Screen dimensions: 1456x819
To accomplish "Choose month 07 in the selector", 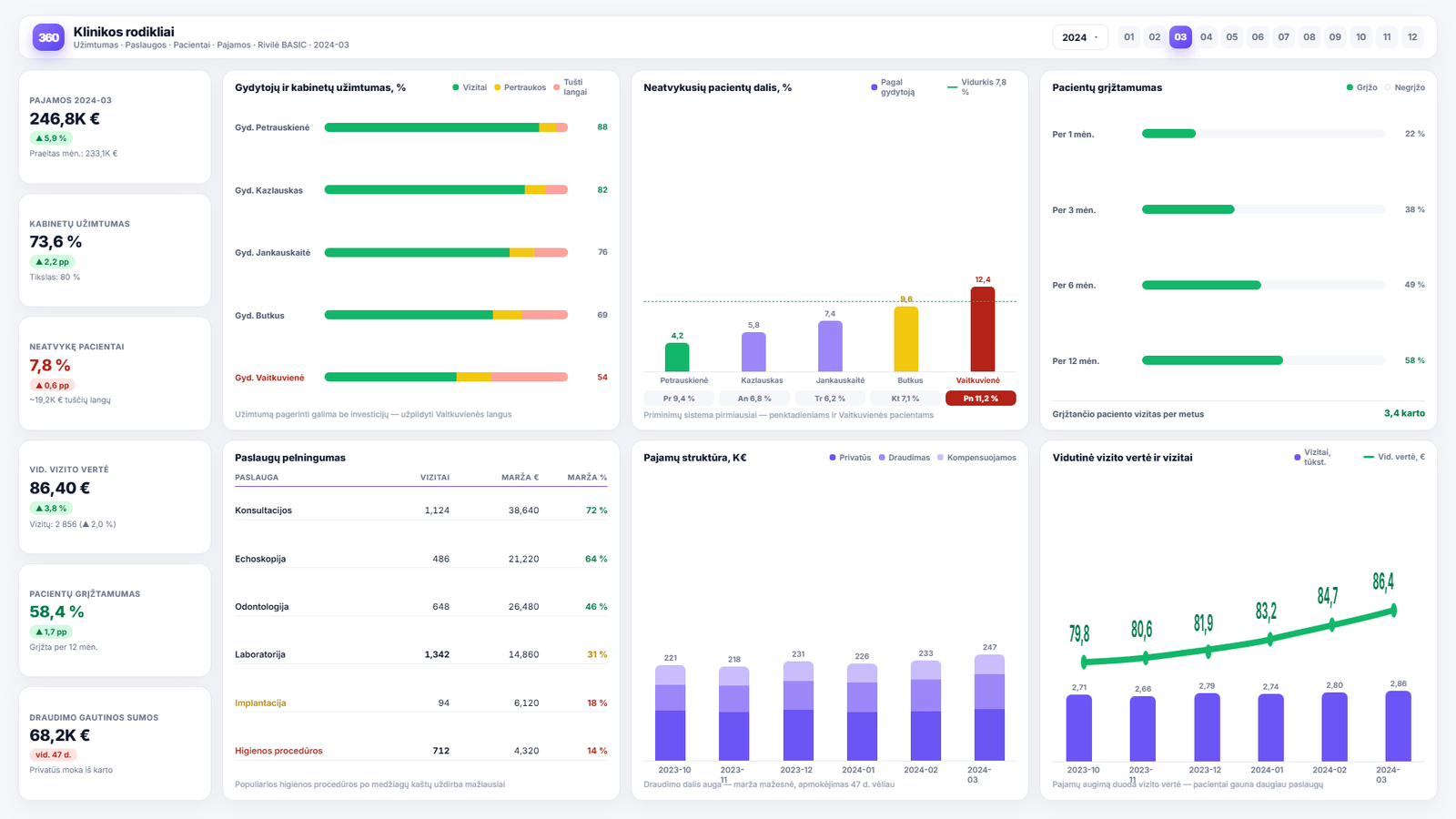I will point(1284,37).
